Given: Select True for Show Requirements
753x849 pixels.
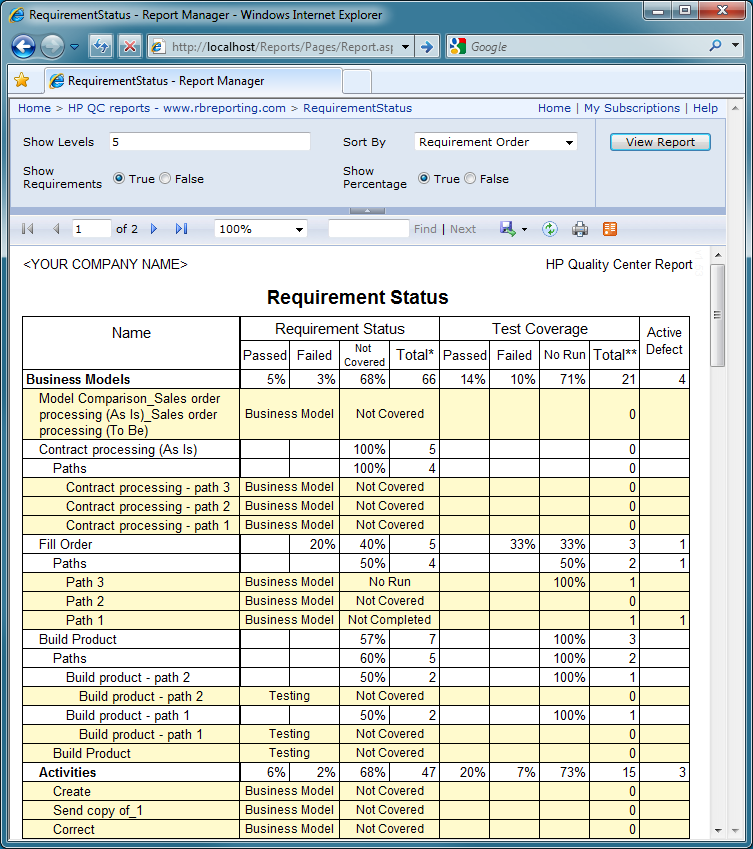Looking at the screenshot, I should click(119, 178).
